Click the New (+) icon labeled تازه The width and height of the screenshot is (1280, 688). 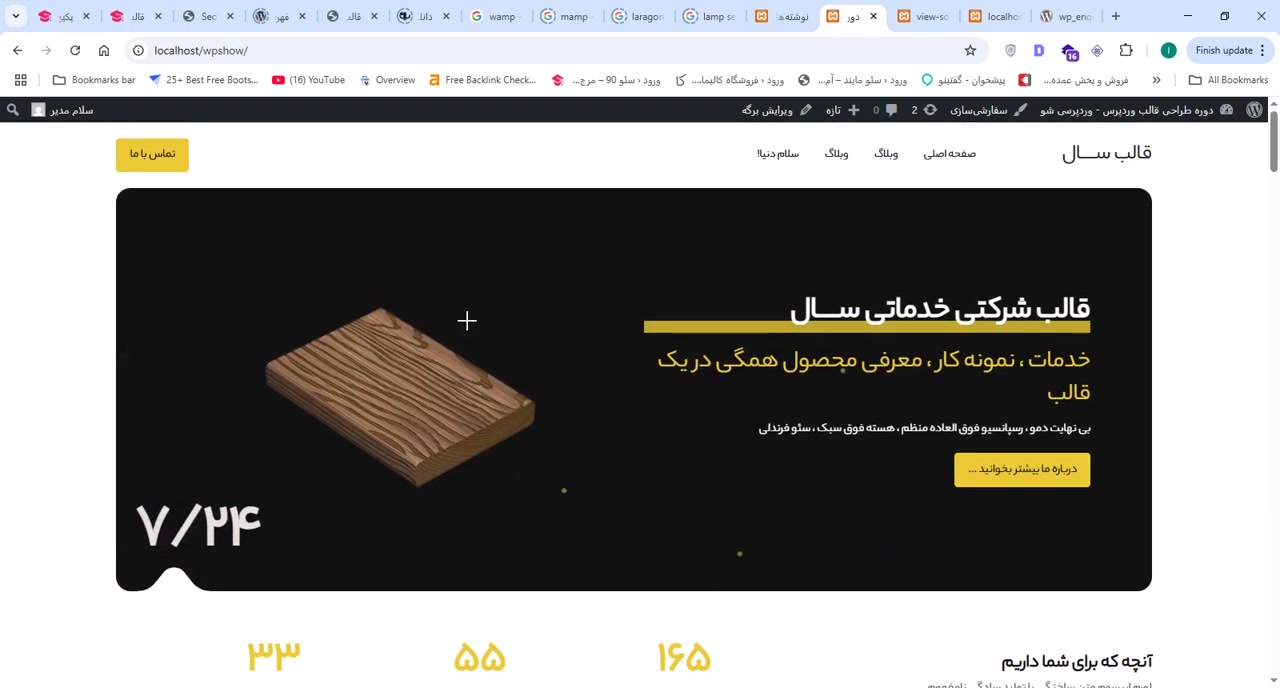853,110
